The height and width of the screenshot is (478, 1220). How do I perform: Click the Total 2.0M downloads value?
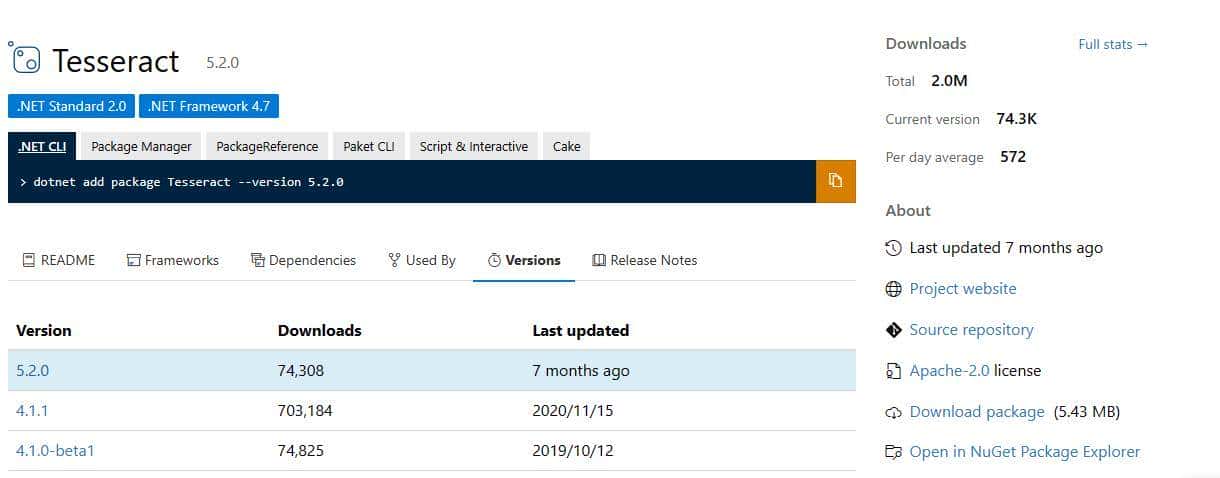pyautogui.click(x=949, y=81)
